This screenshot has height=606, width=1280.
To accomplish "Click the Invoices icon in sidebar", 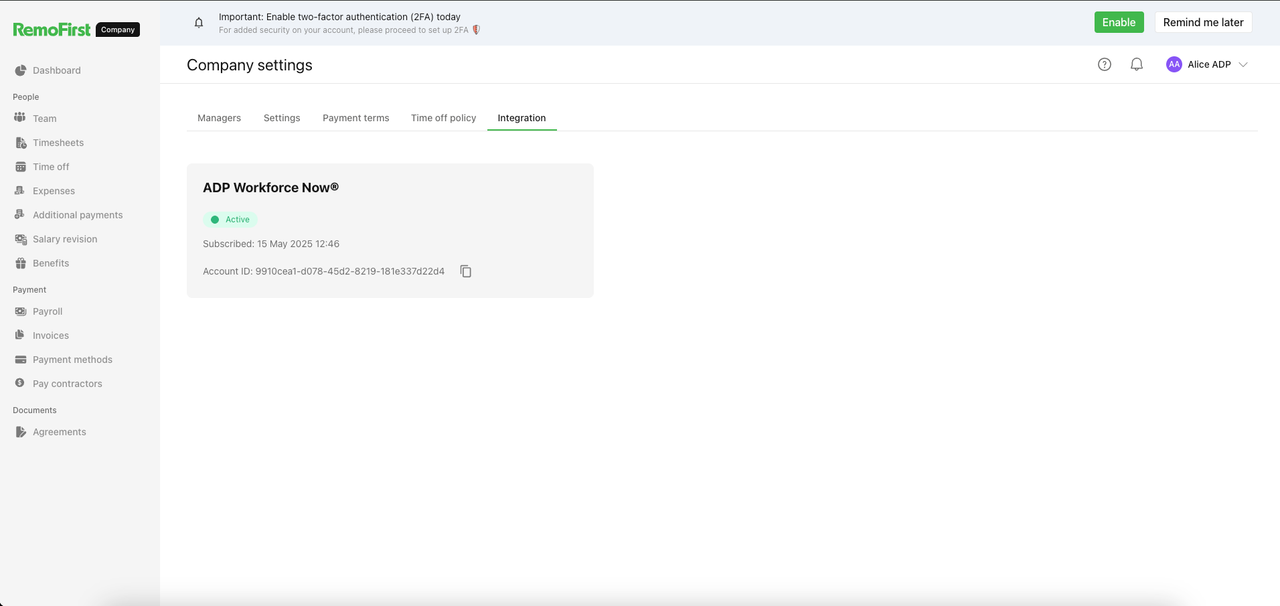I will (20, 335).
